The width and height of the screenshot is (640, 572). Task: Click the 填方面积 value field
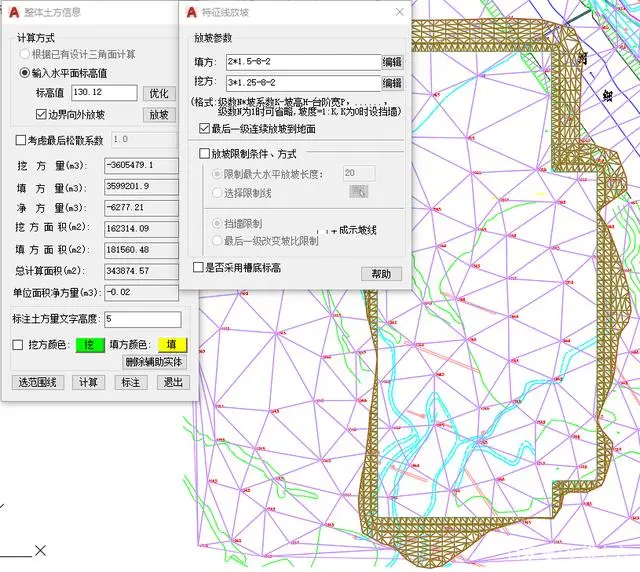point(141,250)
